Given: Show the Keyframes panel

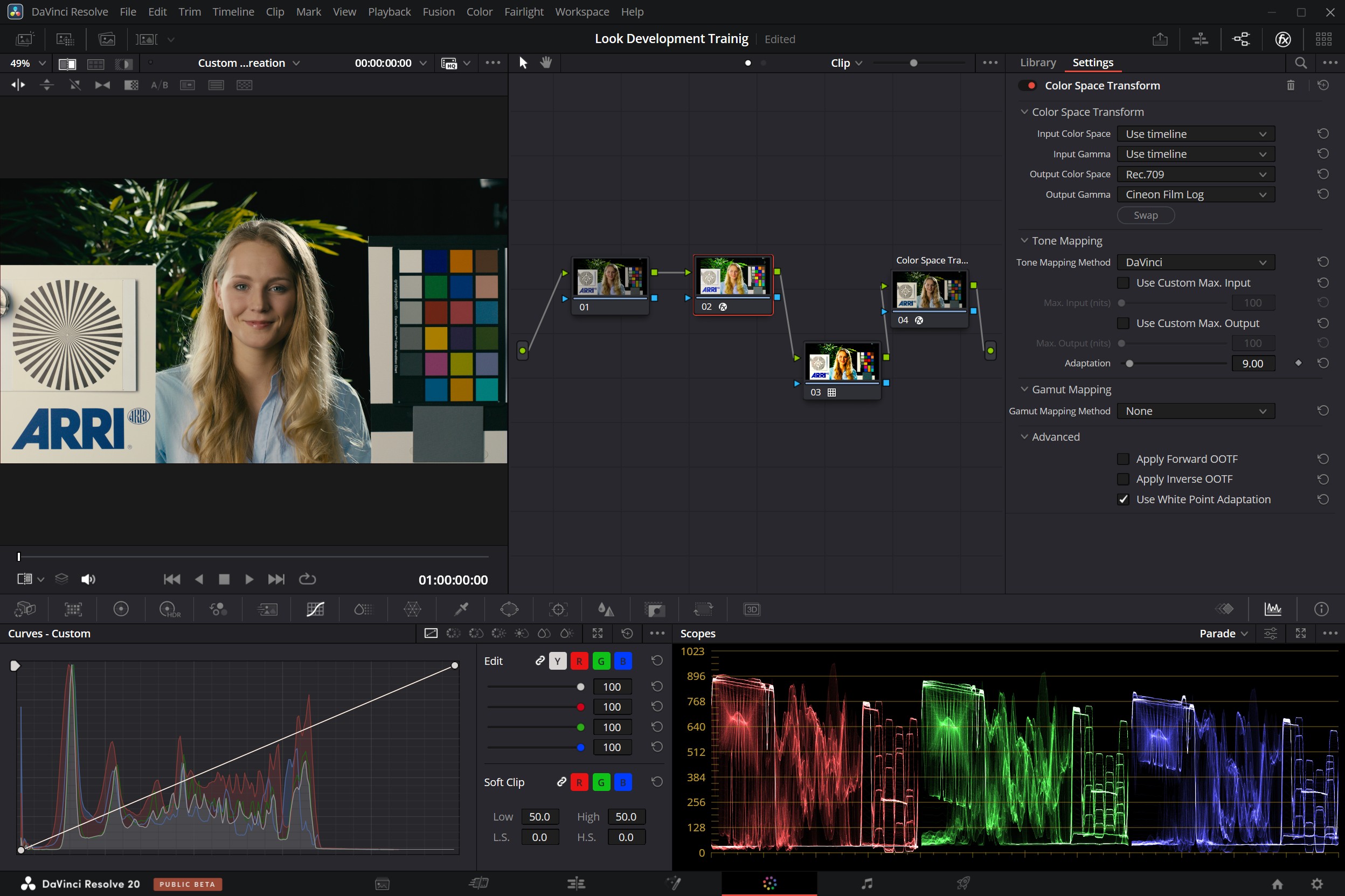Looking at the screenshot, I should click(x=1224, y=609).
